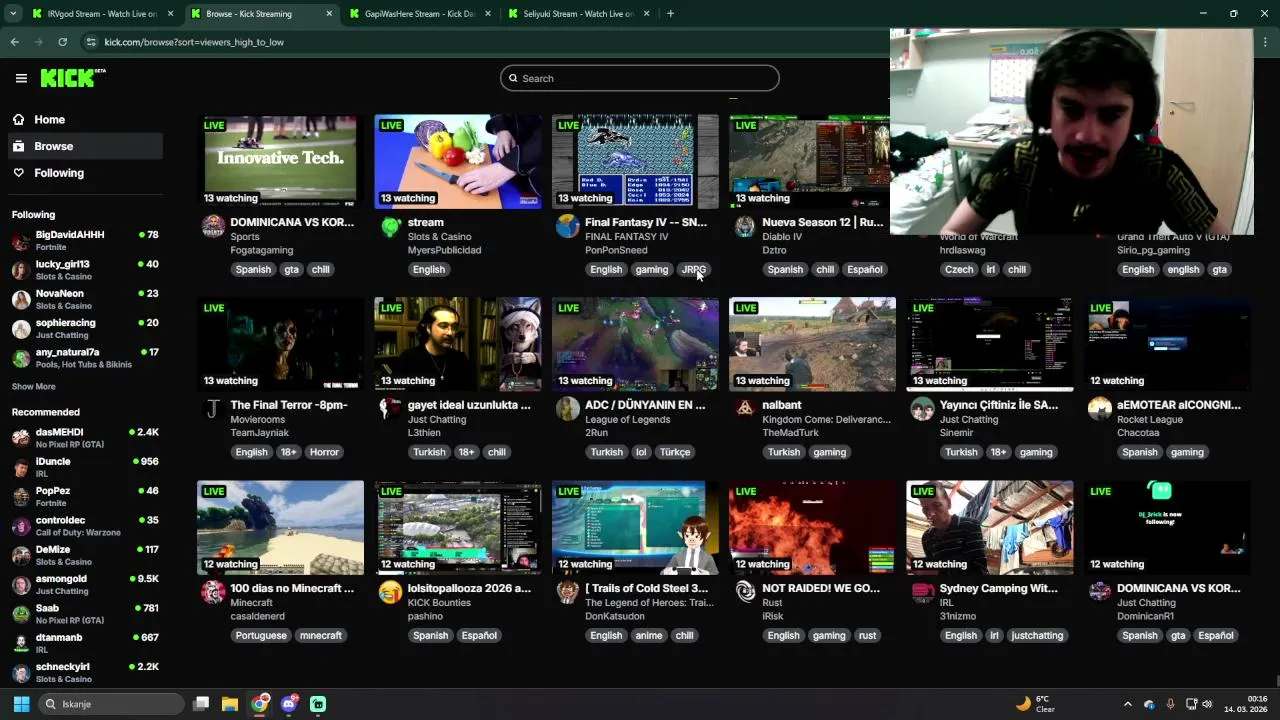Click iDuncle avatar in recommended list

coord(21,467)
